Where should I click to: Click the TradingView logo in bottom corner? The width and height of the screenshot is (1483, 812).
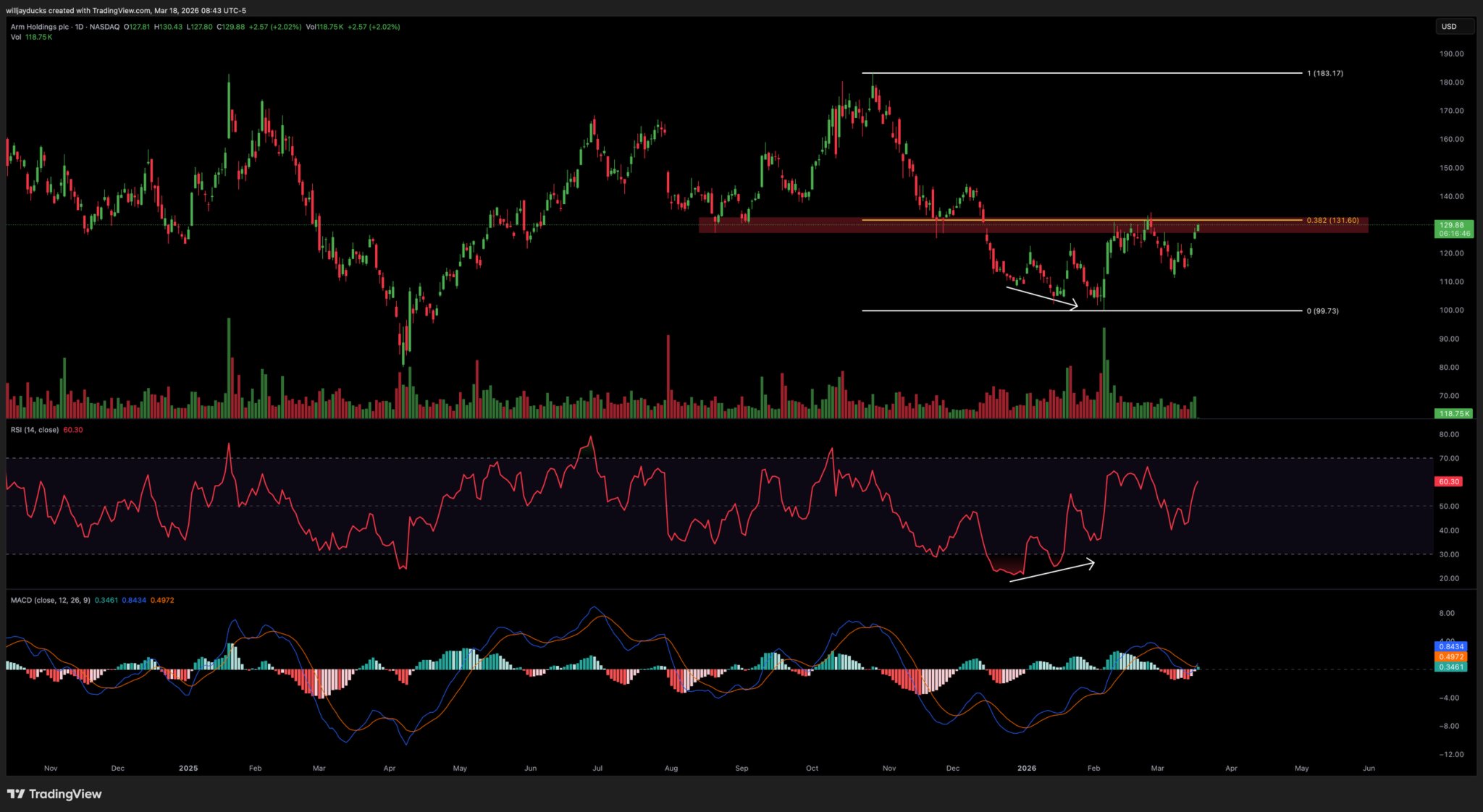click(x=54, y=794)
